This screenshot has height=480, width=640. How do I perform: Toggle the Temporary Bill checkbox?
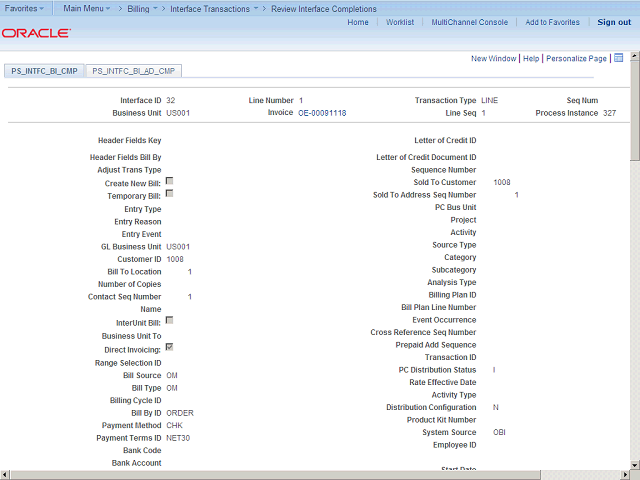[169, 193]
